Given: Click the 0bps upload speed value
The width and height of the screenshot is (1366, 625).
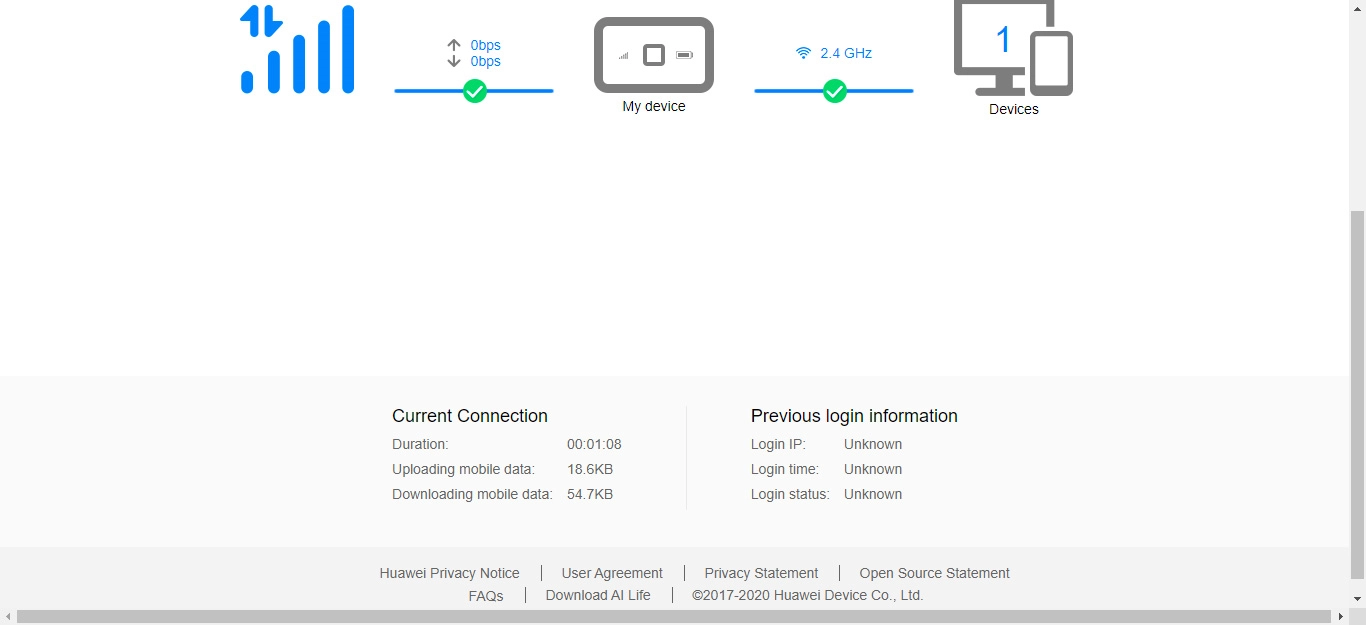Looking at the screenshot, I should click(486, 44).
